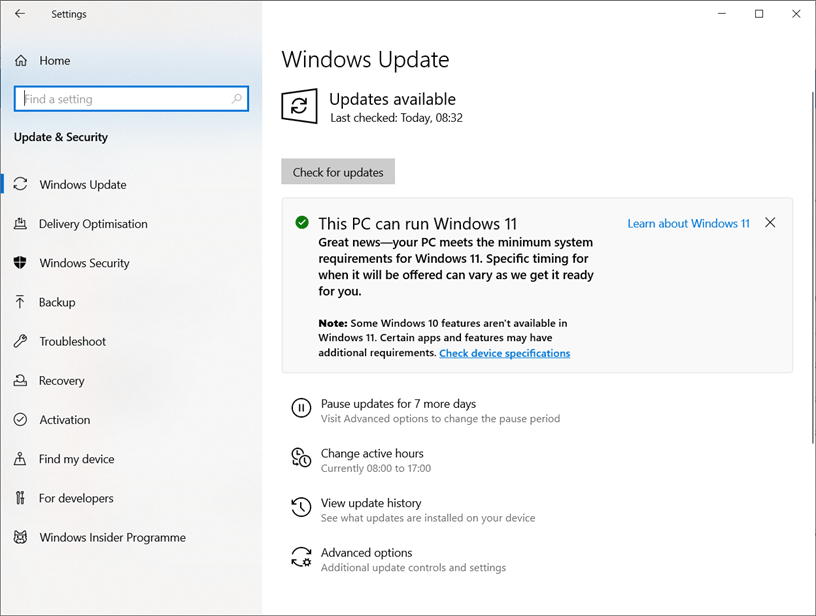
Task: Open Advanced options text link
Action: 366,553
